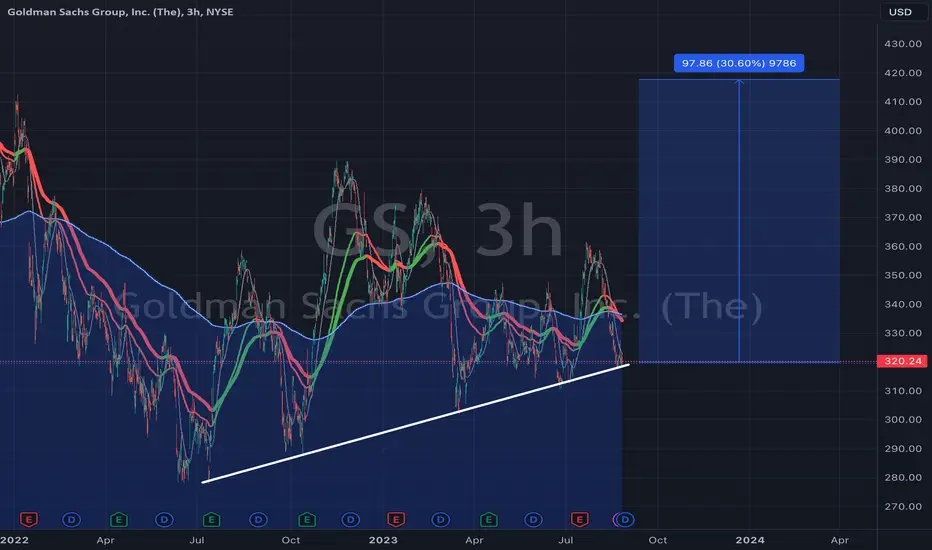932x550 pixels.
Task: Click the Oct label just before 2024
Action: (x=657, y=540)
